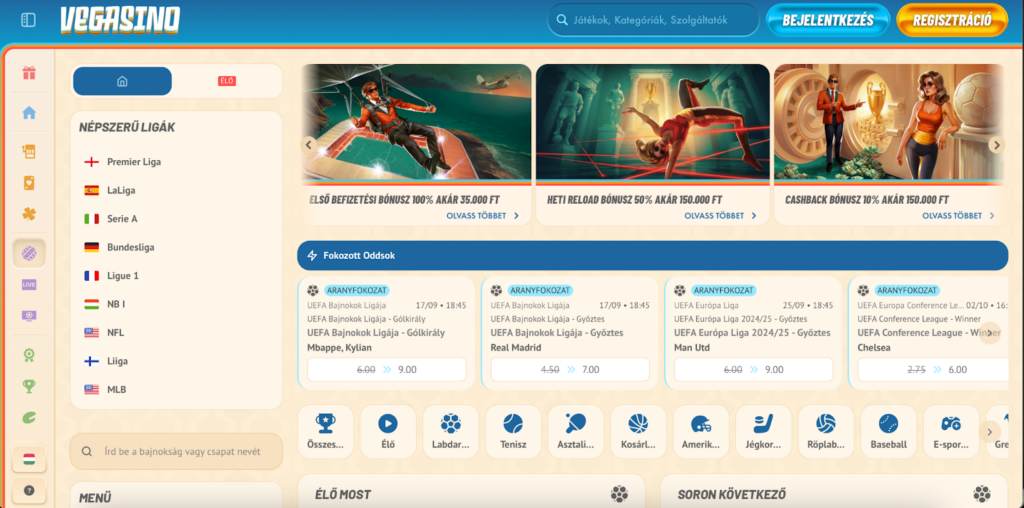Viewport: 1024px width, 508px height.
Task: Switch to the ÉLŐ live tab
Action: pyautogui.click(x=227, y=81)
